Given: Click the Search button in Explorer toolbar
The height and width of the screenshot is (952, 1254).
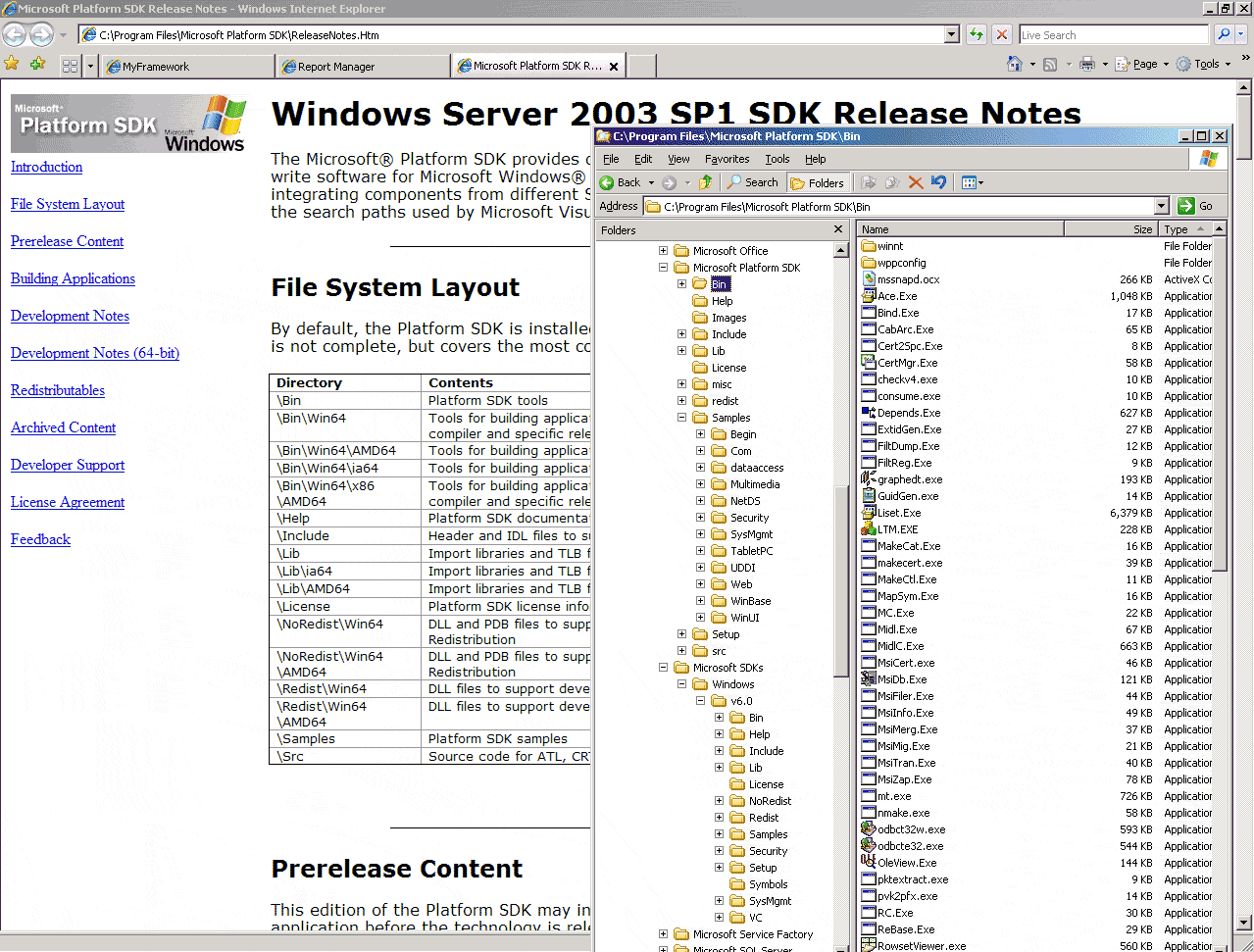Looking at the screenshot, I should (x=753, y=182).
